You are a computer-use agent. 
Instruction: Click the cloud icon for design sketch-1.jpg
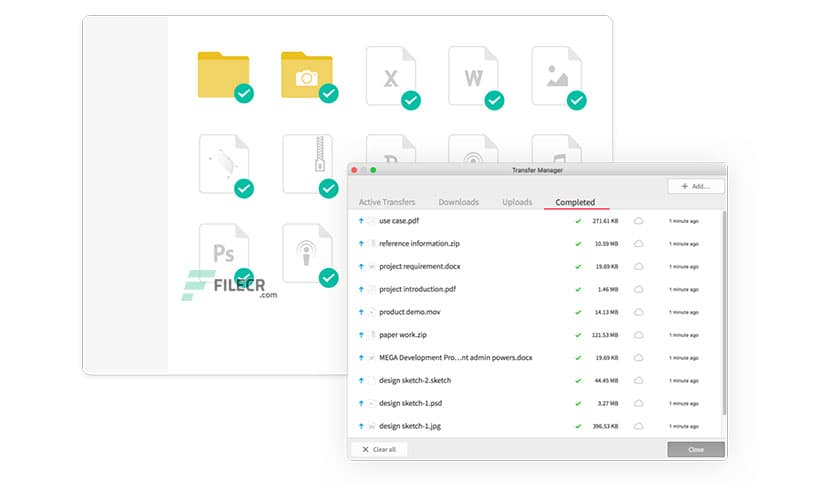(638, 426)
